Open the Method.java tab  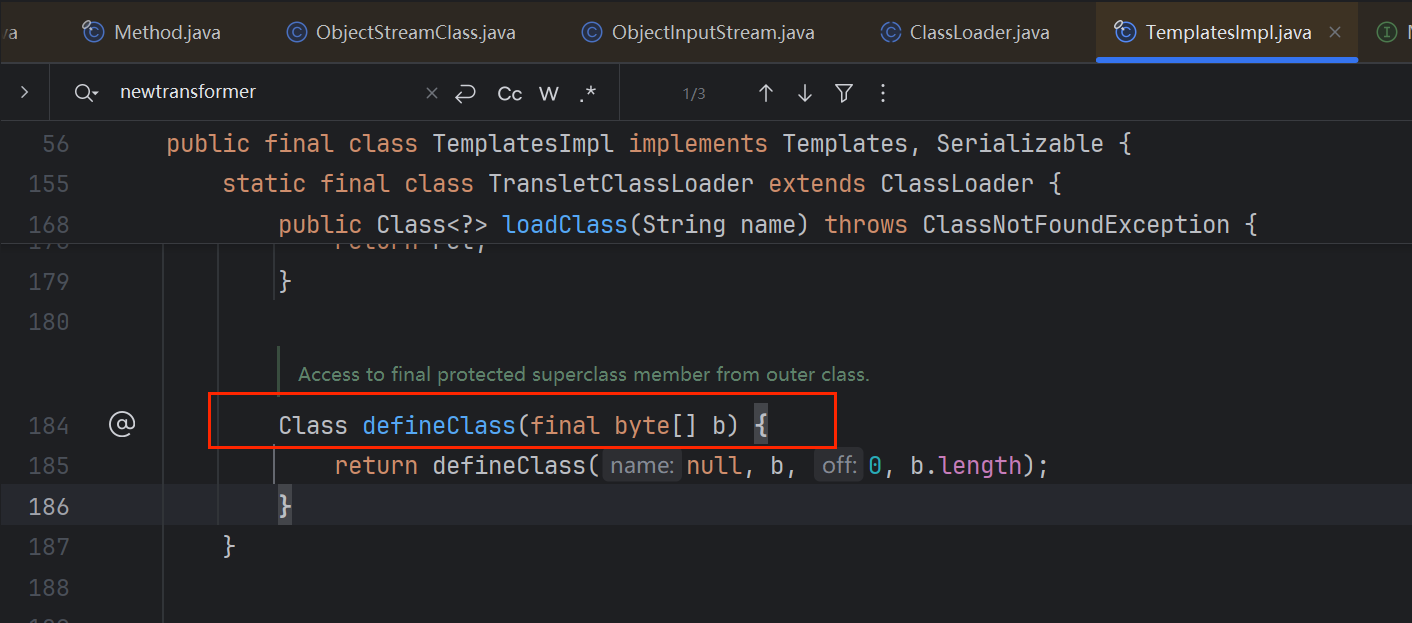point(167,32)
